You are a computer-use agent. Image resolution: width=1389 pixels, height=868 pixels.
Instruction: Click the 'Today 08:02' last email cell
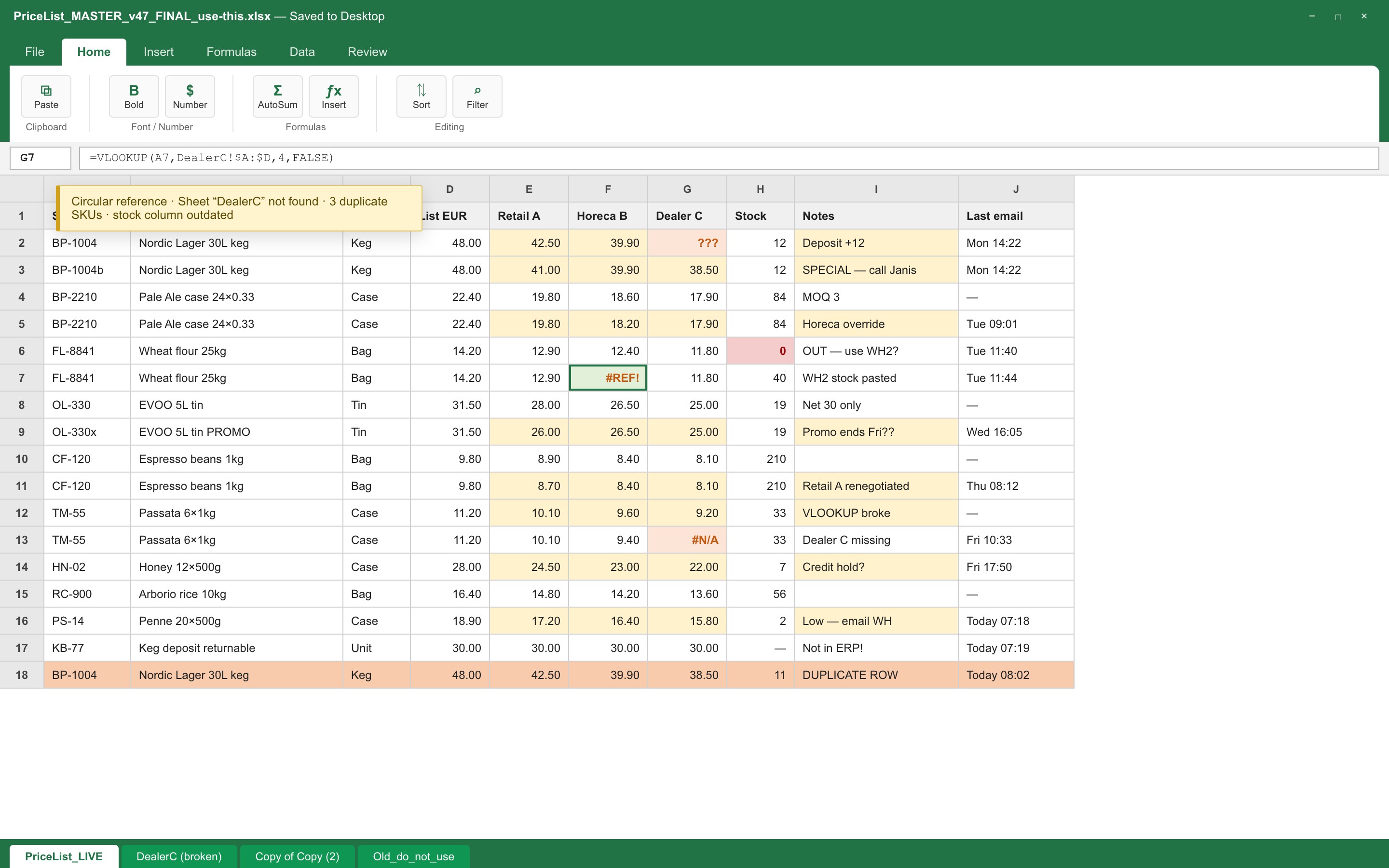[1016, 675]
